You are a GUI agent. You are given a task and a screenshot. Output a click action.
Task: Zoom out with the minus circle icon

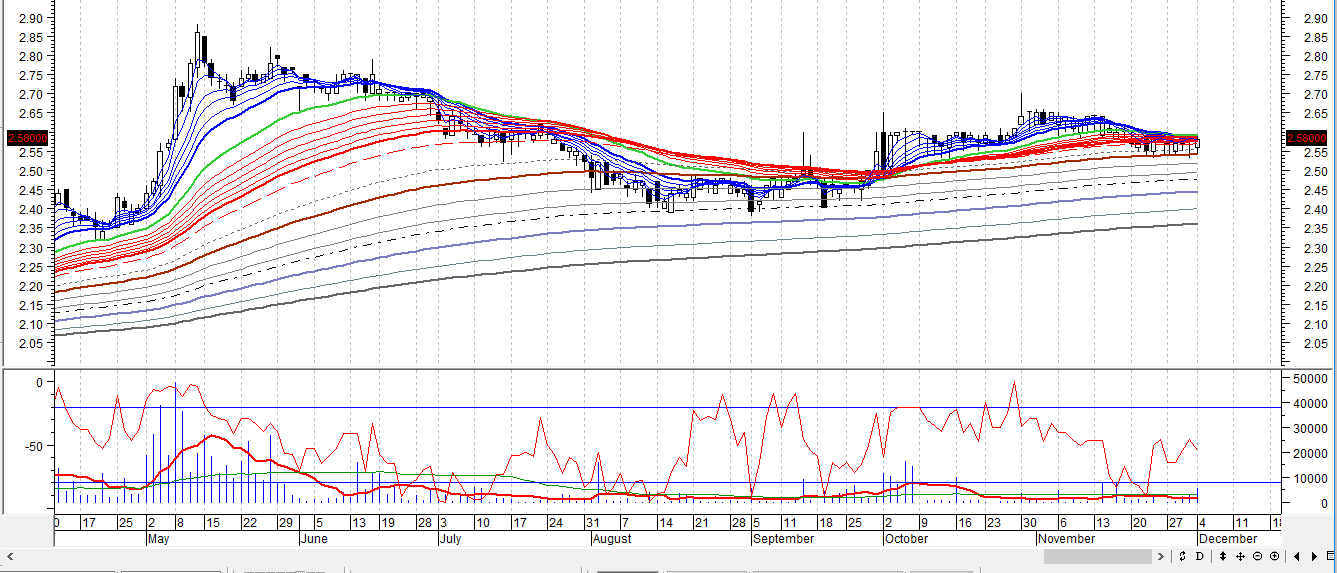[x=1257, y=556]
